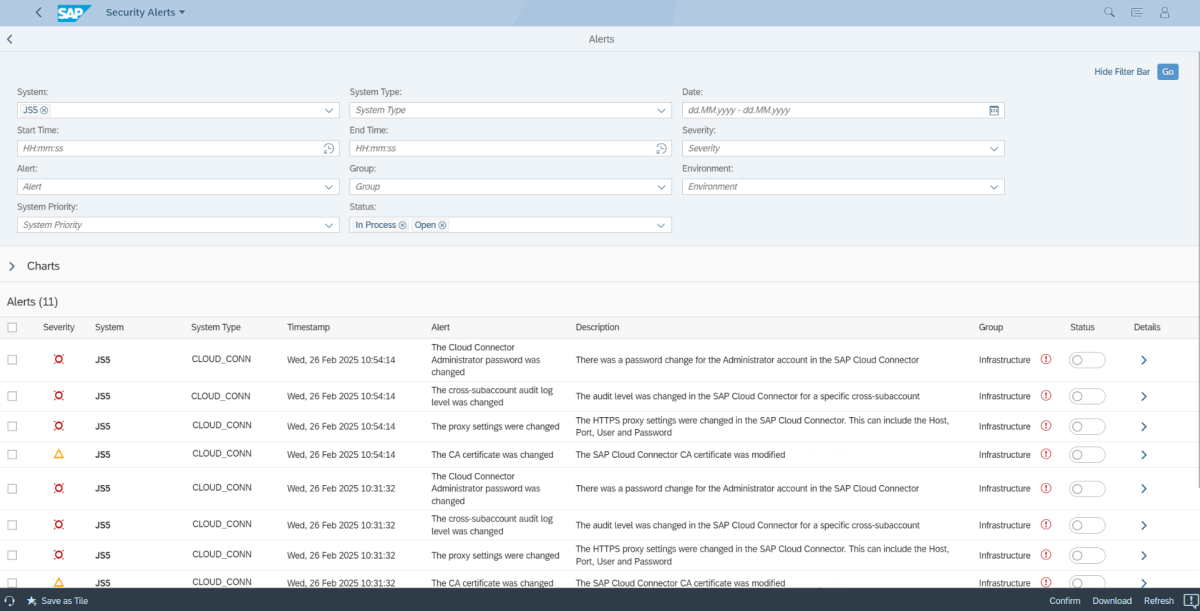The width and height of the screenshot is (1200, 611).
Task: Open search from the SAP header
Action: [1108, 12]
